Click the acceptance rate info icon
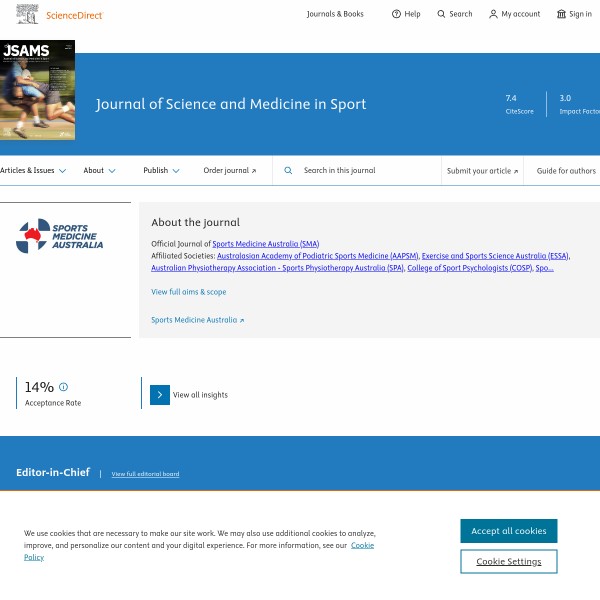This screenshot has width=600, height=600. pos(64,387)
